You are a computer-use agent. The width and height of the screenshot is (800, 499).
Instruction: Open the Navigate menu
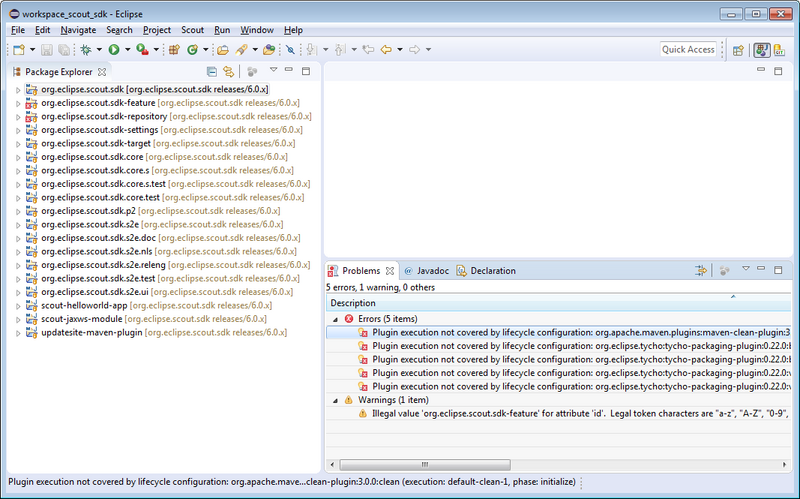(x=78, y=30)
